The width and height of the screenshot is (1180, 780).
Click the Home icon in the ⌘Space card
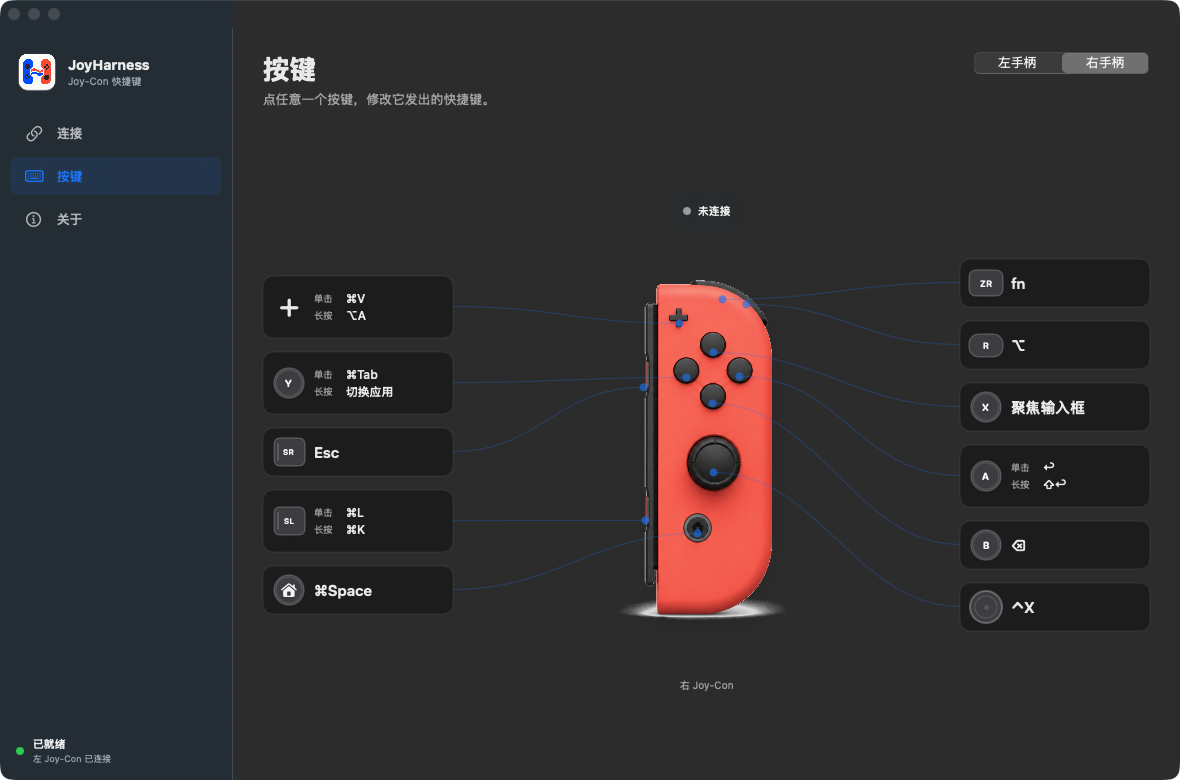click(x=288, y=590)
